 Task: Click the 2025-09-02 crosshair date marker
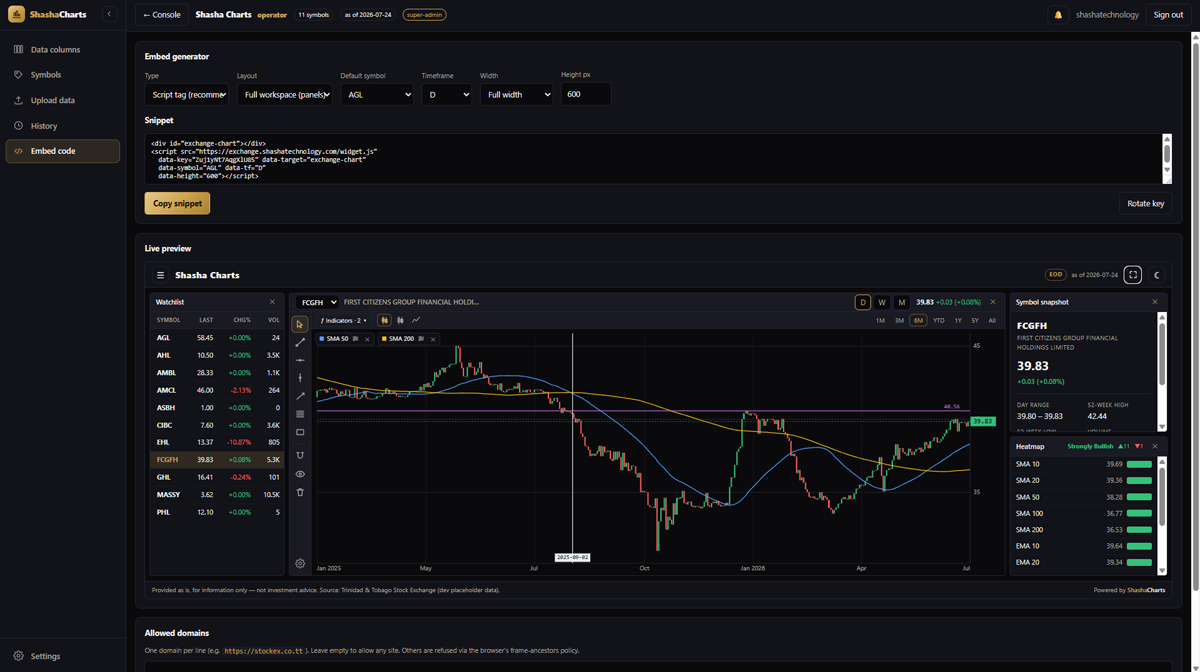click(572, 557)
